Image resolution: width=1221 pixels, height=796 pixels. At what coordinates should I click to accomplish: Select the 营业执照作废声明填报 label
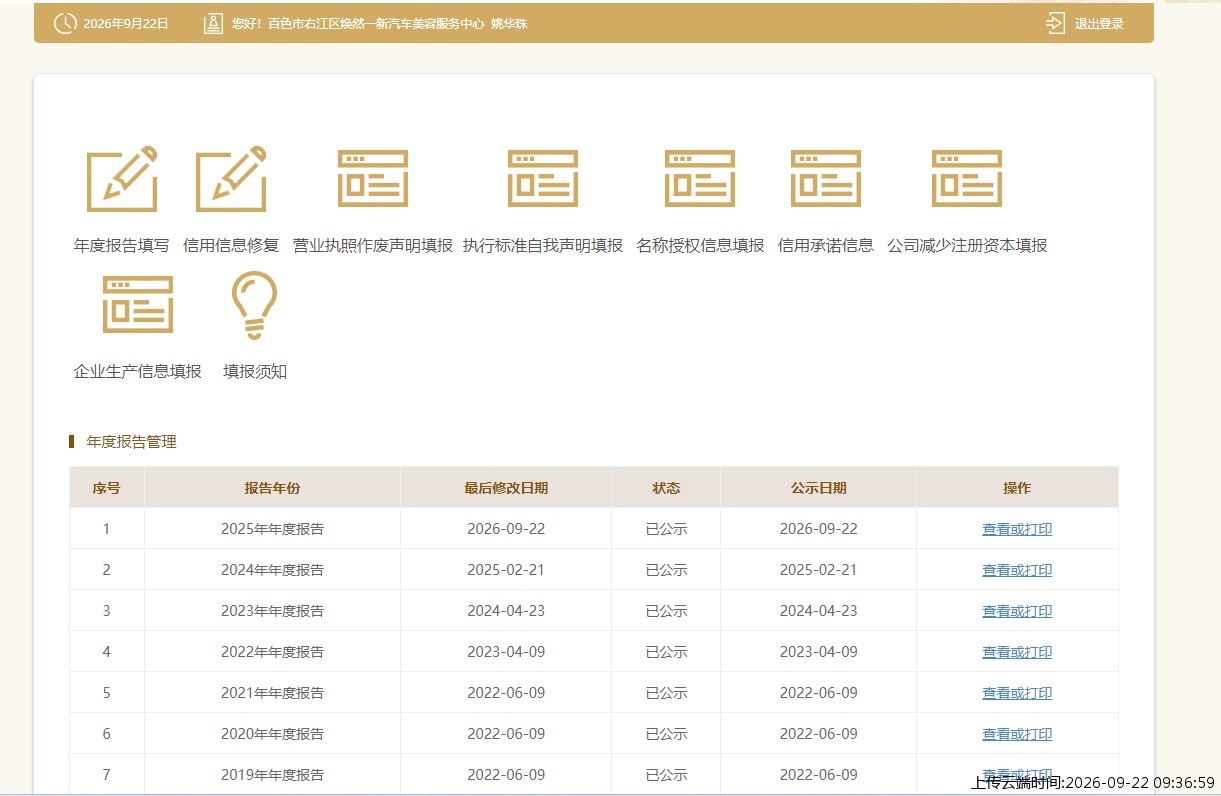click(x=373, y=245)
